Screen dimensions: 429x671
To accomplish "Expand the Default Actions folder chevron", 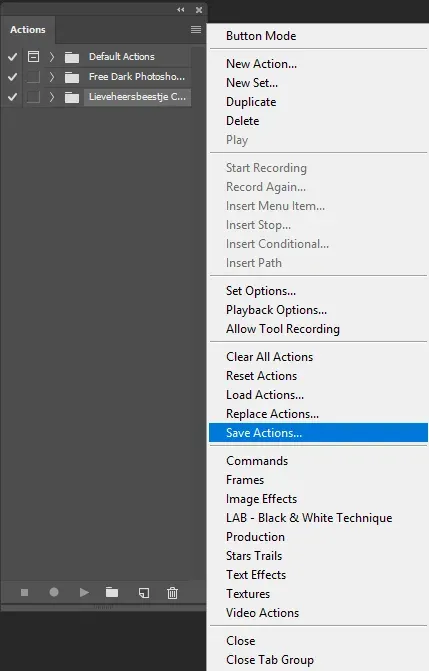I will click(52, 56).
